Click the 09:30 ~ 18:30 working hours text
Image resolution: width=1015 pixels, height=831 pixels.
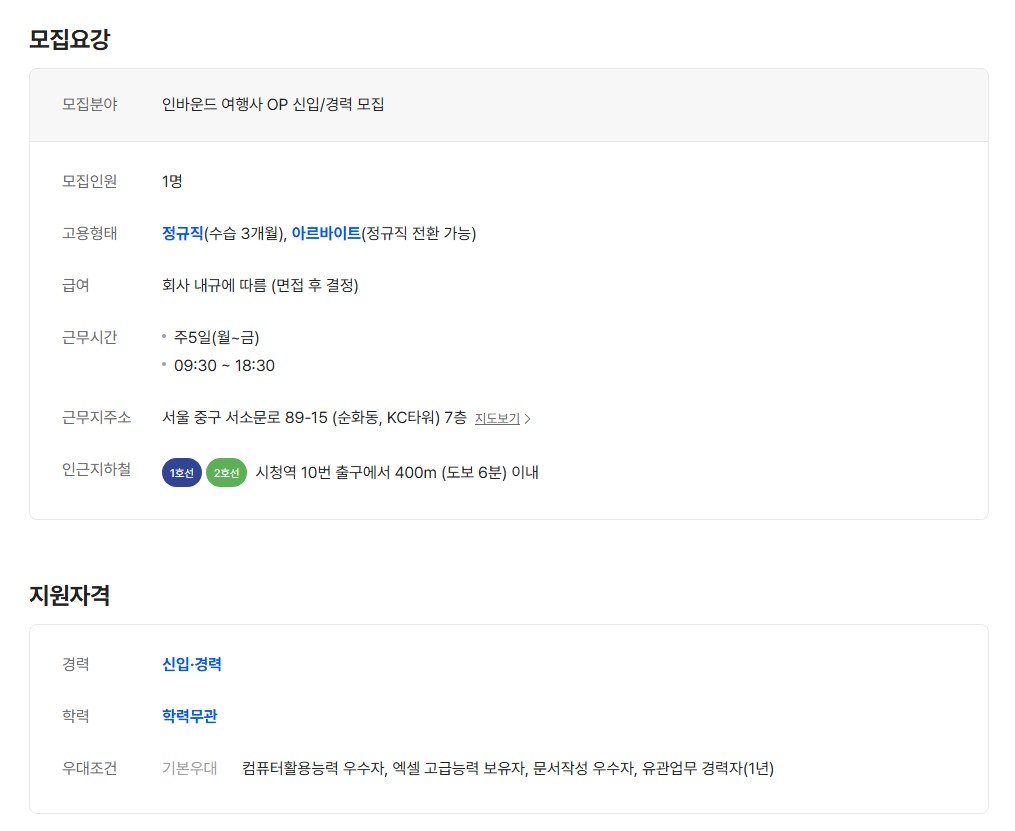pos(224,365)
